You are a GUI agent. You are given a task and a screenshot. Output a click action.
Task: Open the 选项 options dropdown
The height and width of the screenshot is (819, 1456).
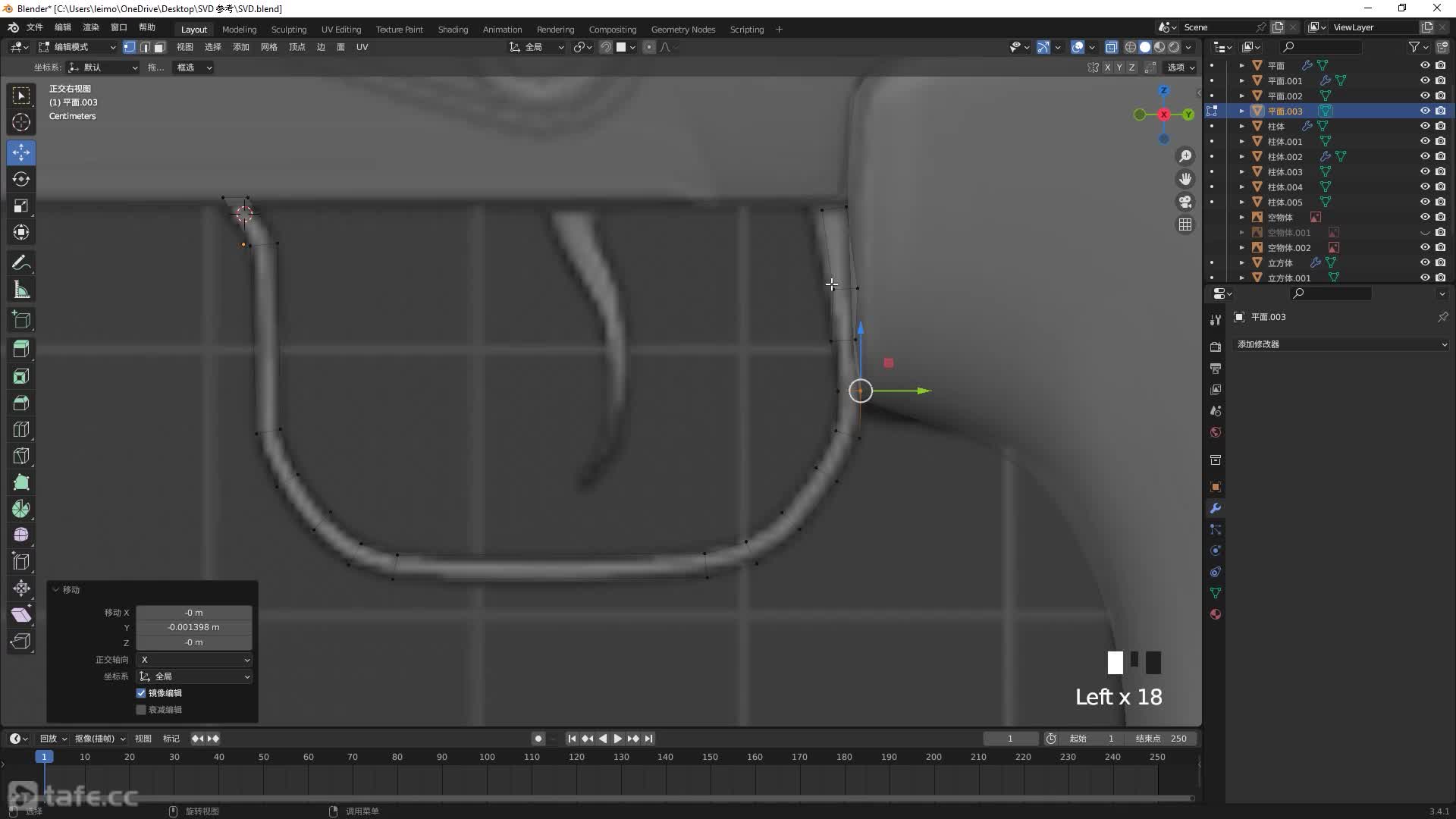point(1181,67)
